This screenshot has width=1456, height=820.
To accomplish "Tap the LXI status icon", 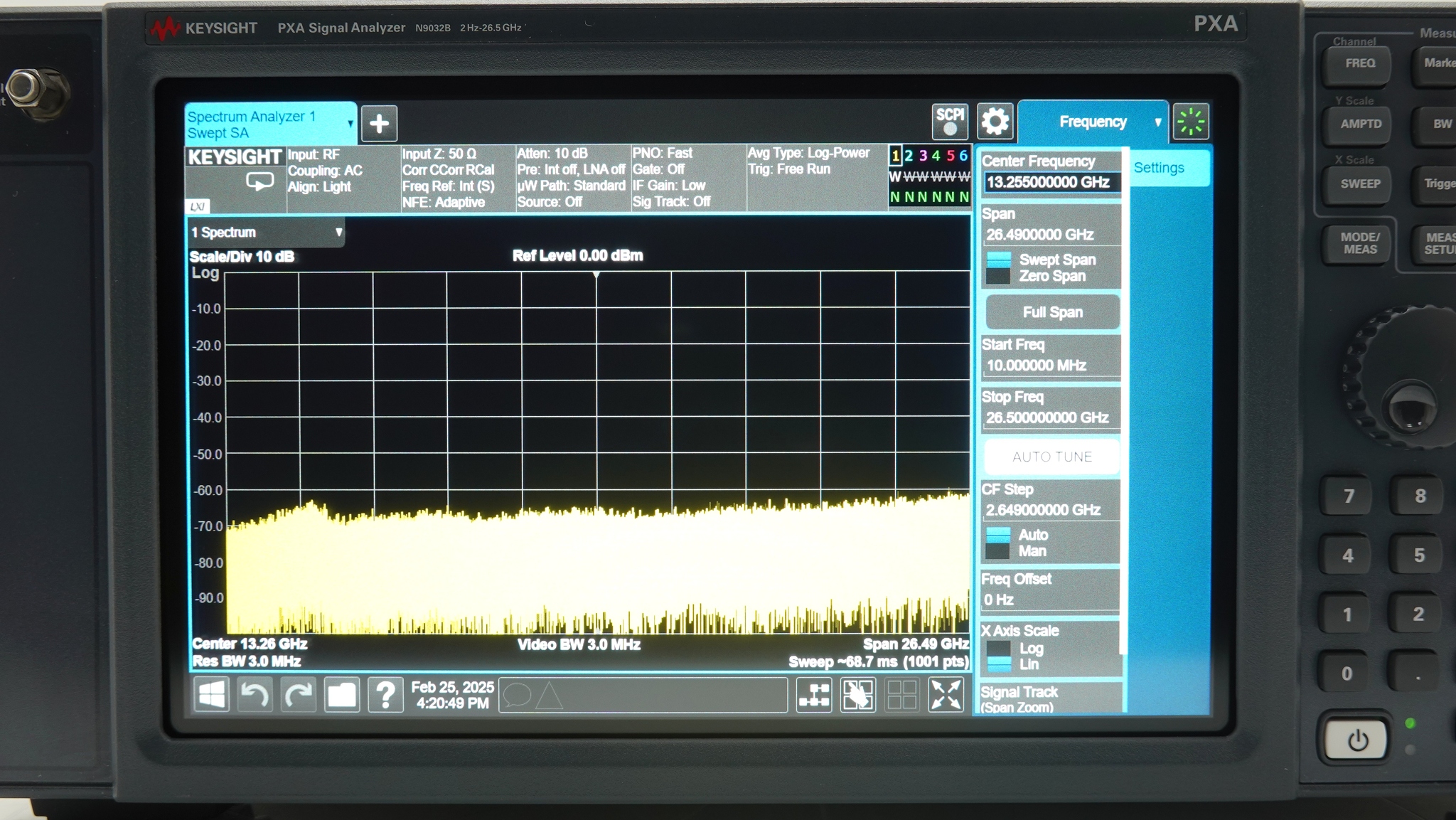I will coord(198,206).
